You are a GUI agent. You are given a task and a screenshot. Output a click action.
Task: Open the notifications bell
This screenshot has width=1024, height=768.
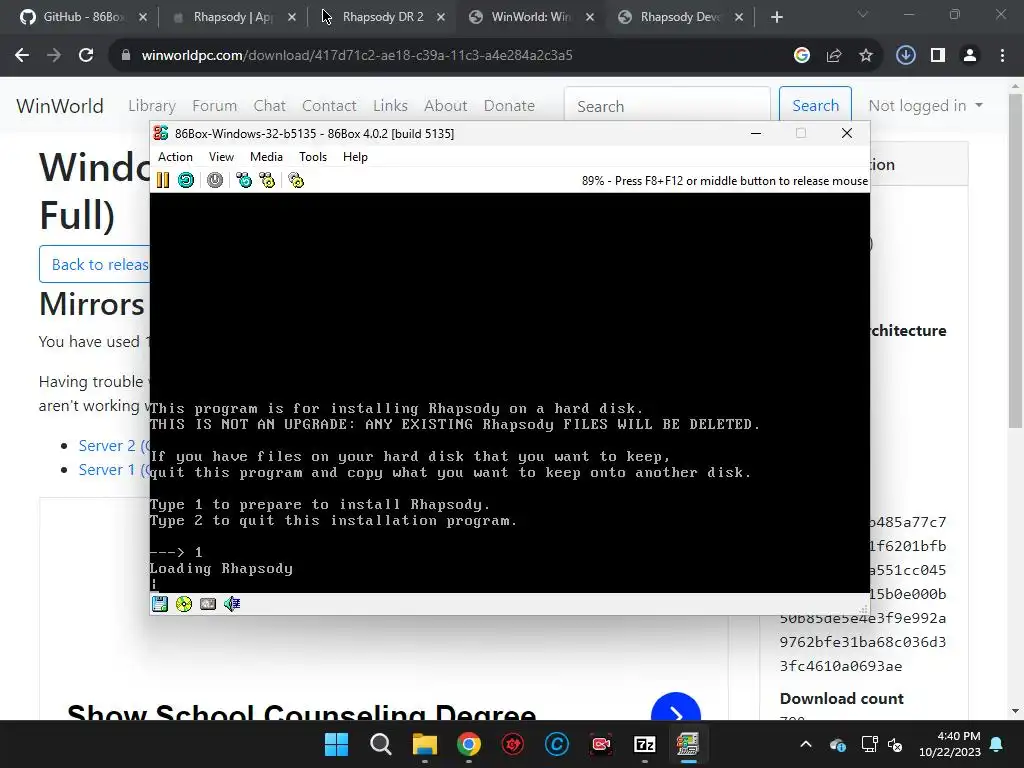[x=997, y=744]
